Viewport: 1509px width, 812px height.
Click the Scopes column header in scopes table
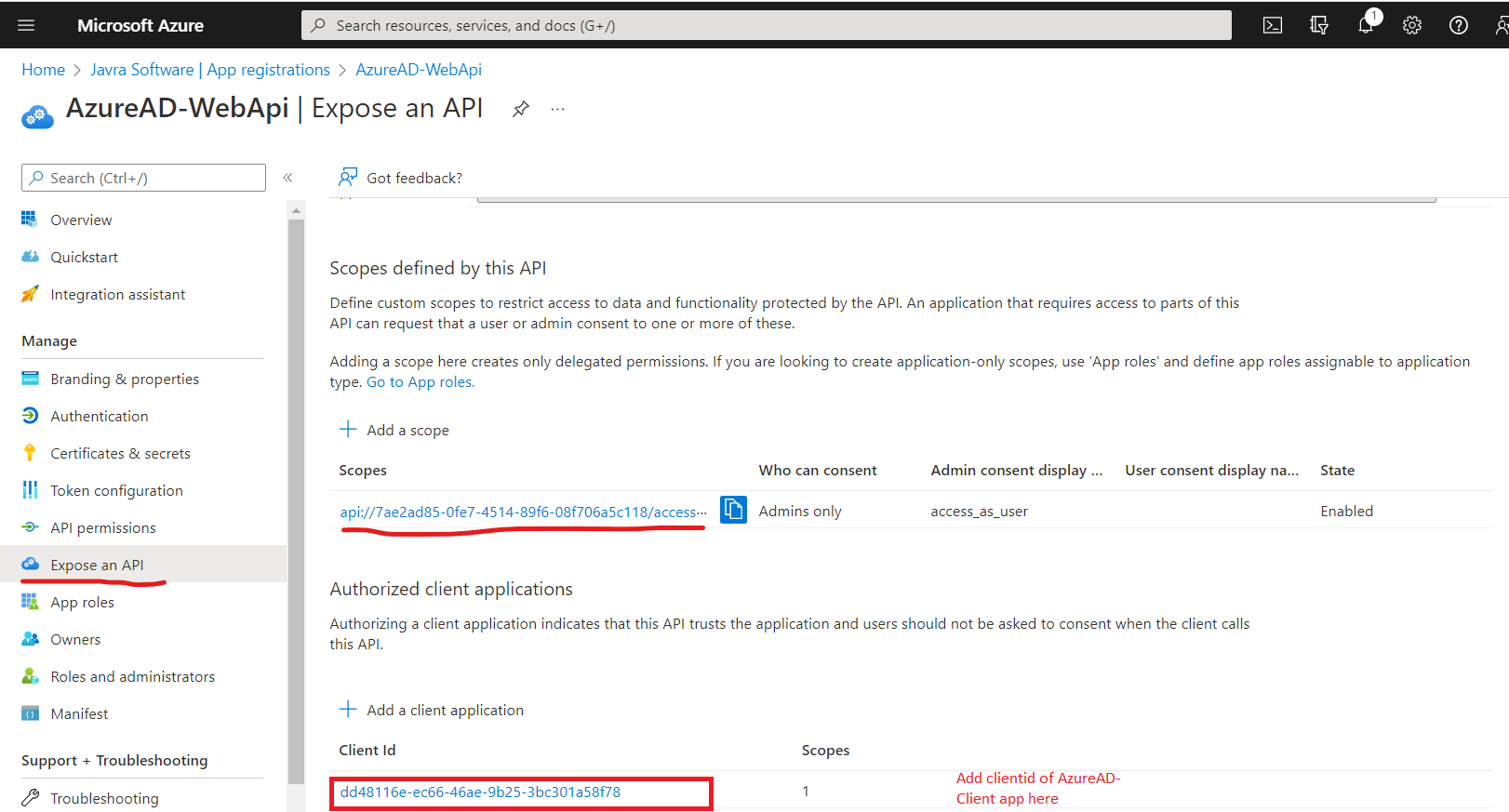coord(363,471)
